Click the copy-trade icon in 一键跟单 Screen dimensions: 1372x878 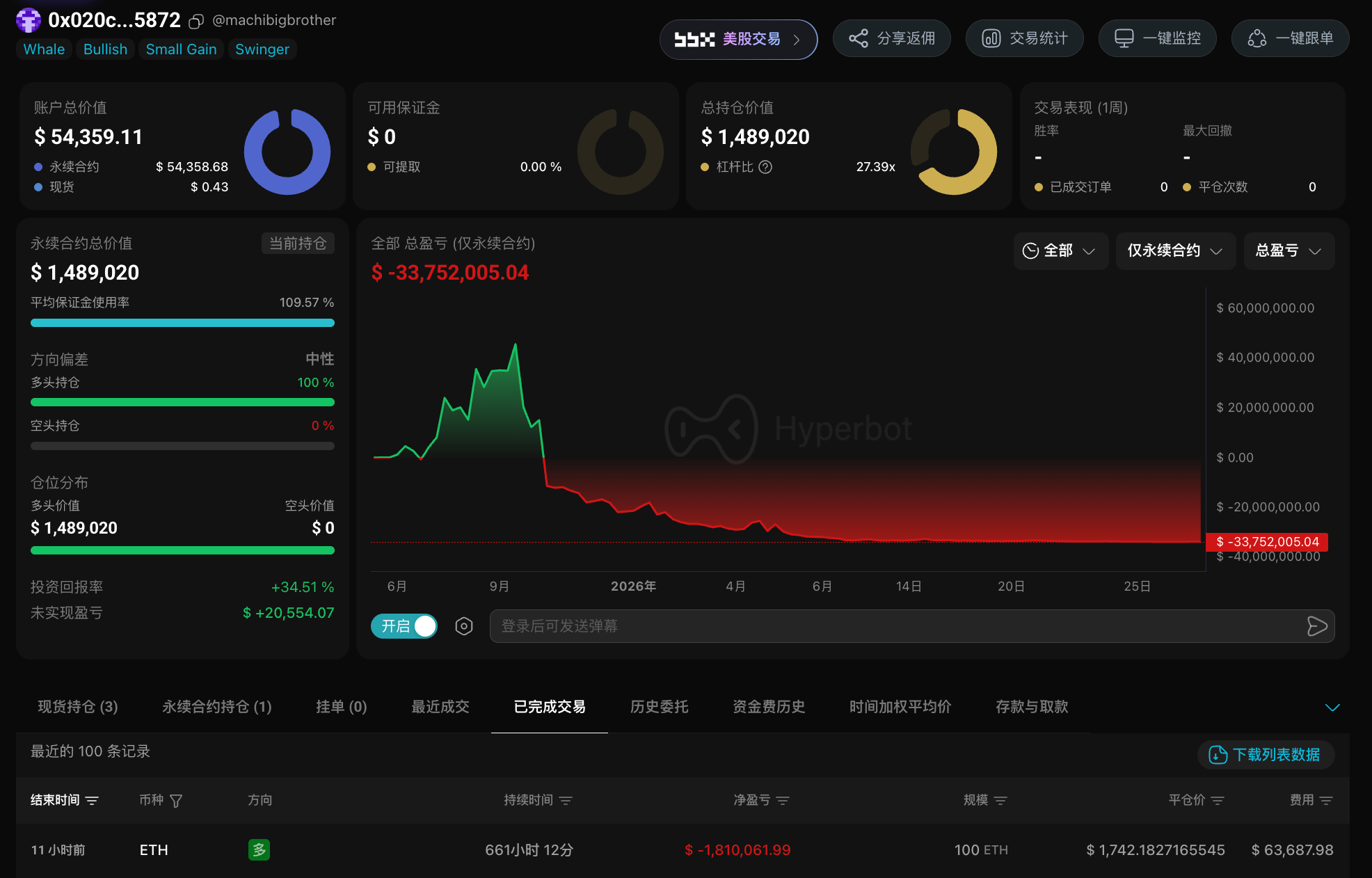pyautogui.click(x=1257, y=38)
